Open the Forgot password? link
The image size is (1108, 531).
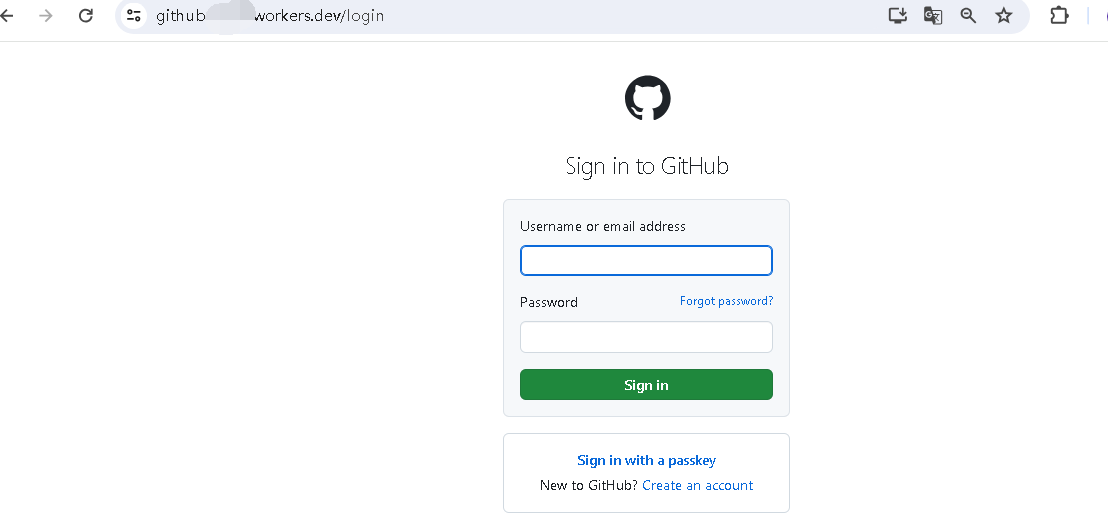[x=726, y=301]
